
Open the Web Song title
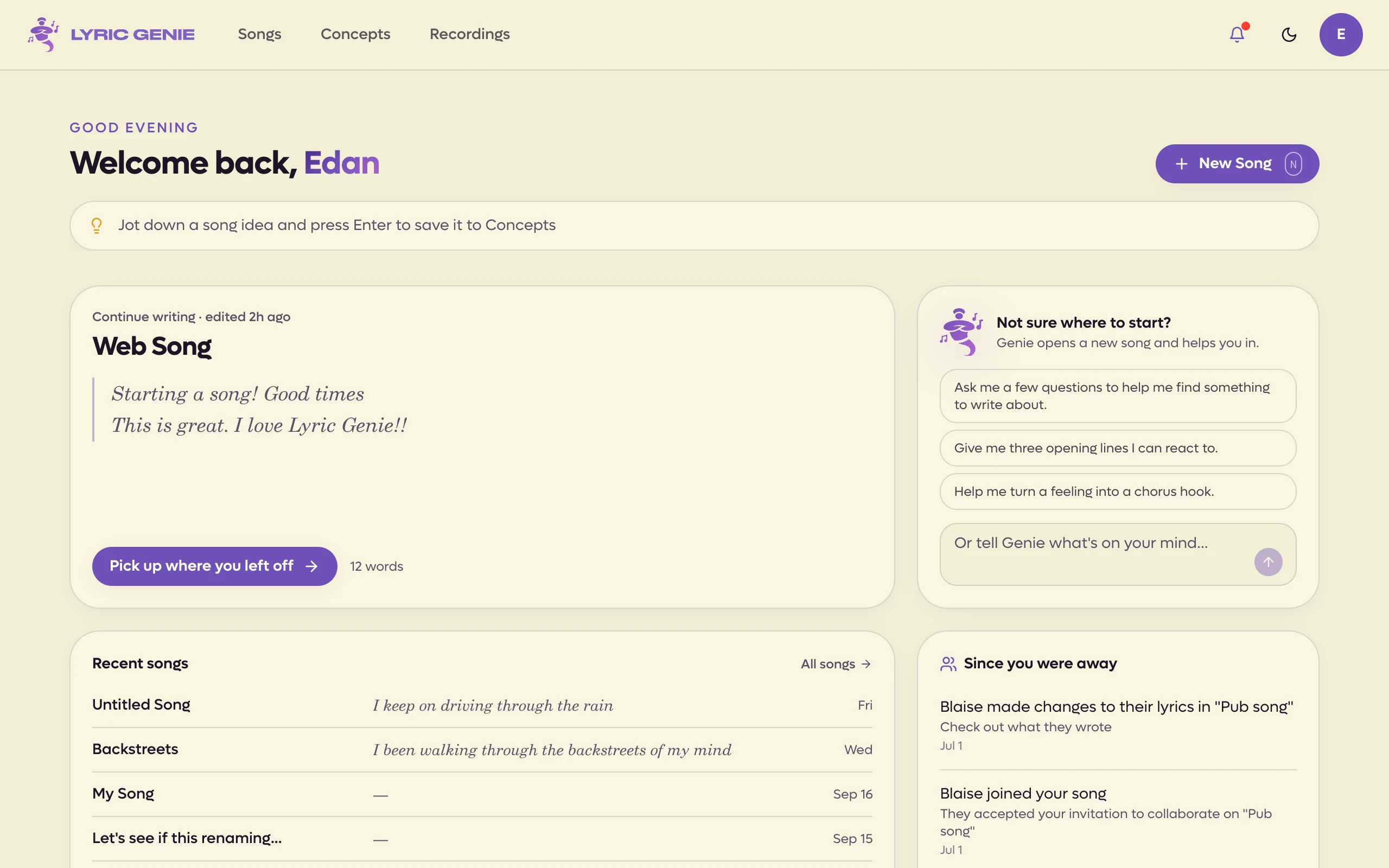[152, 346]
